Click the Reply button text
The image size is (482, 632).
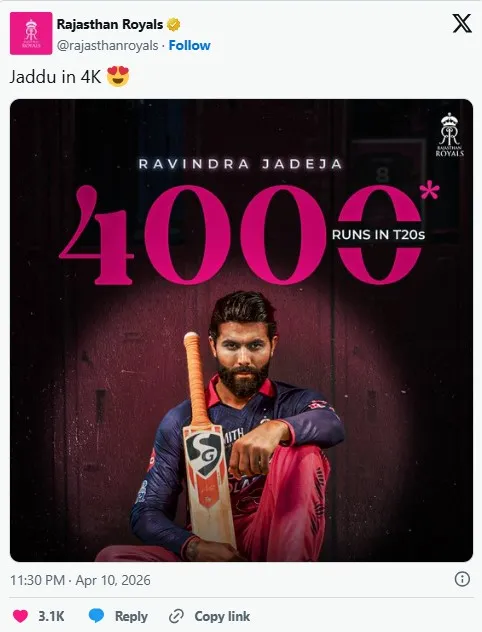pyautogui.click(x=131, y=616)
